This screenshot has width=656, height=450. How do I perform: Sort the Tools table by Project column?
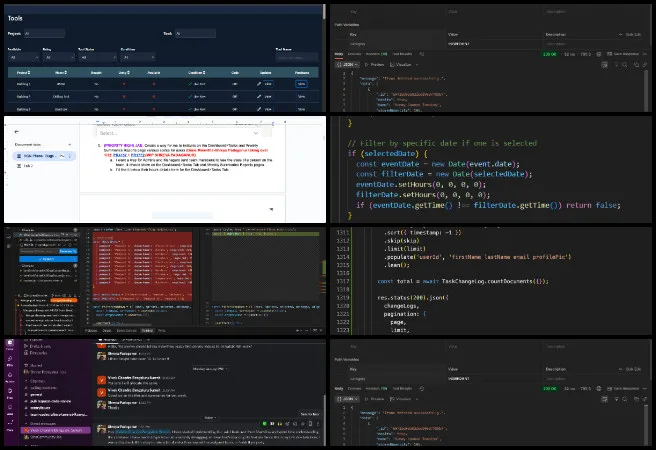pyautogui.click(x=20, y=71)
